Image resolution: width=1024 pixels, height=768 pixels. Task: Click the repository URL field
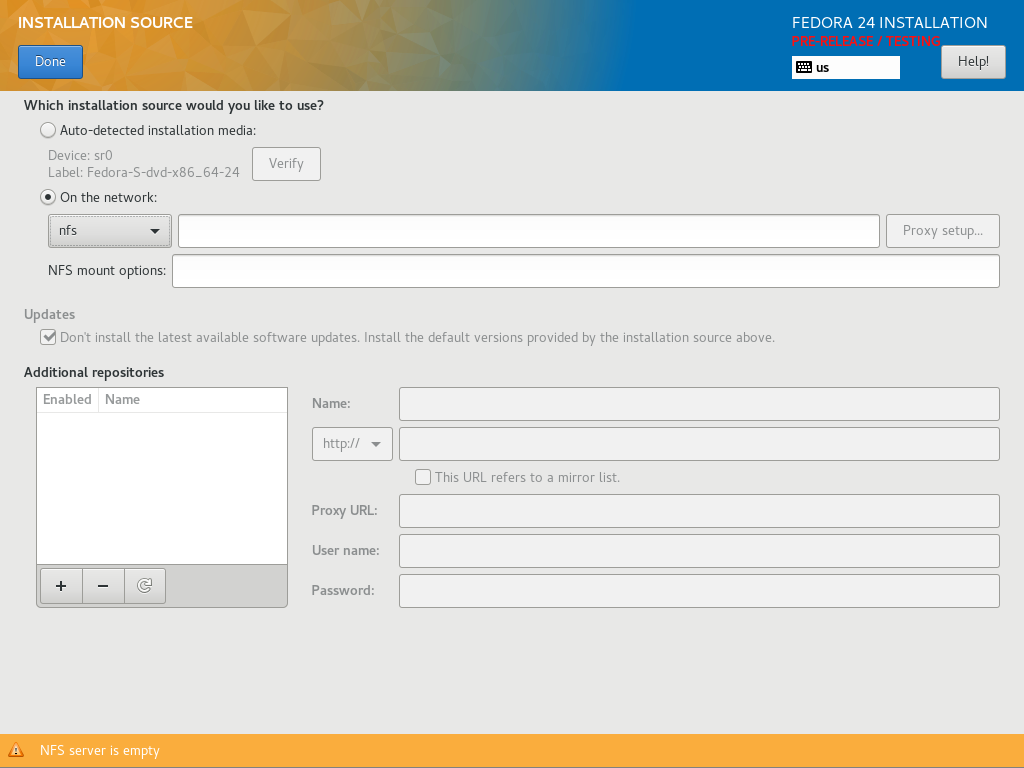click(x=699, y=444)
